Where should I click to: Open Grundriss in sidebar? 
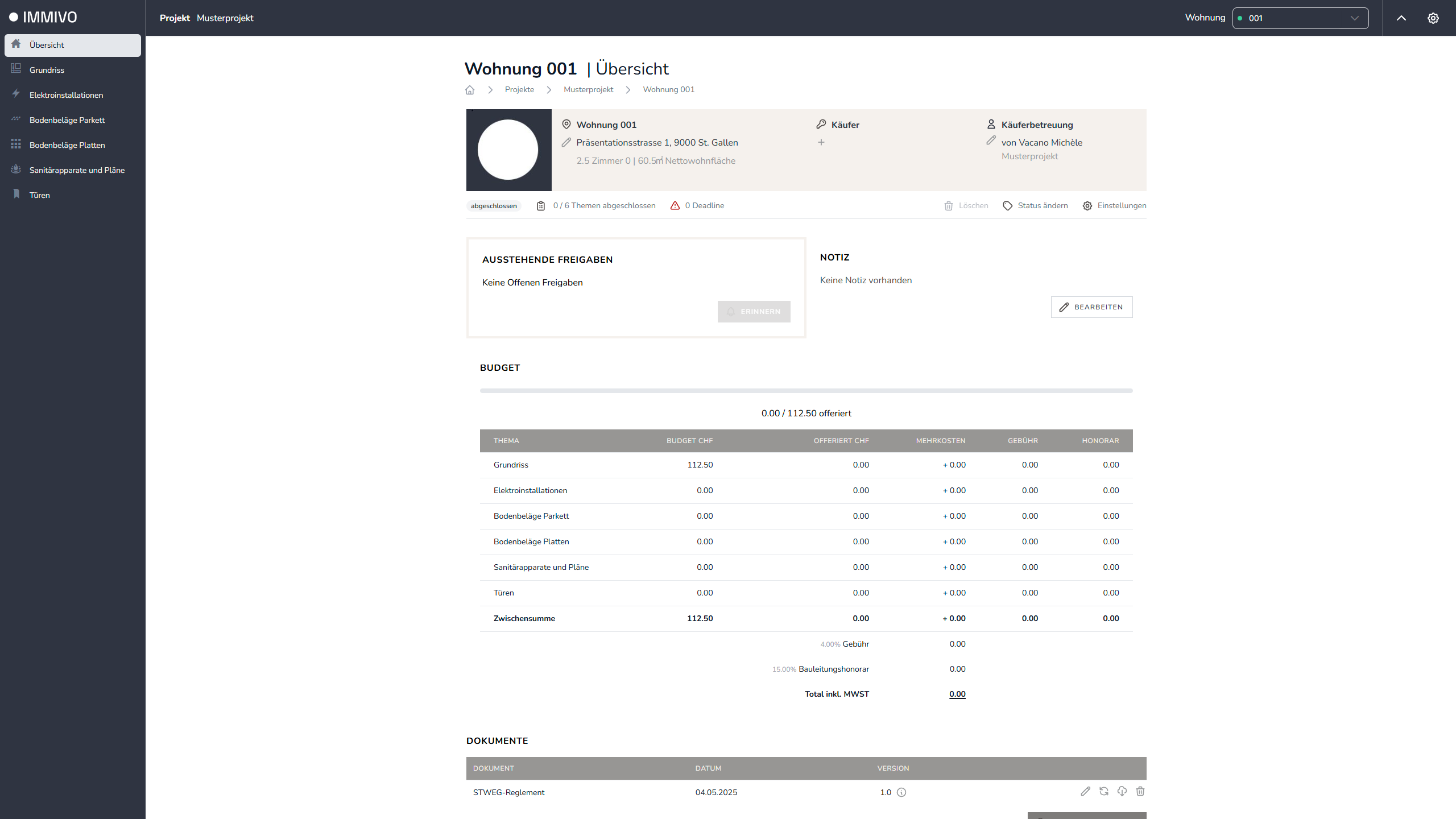click(x=47, y=70)
